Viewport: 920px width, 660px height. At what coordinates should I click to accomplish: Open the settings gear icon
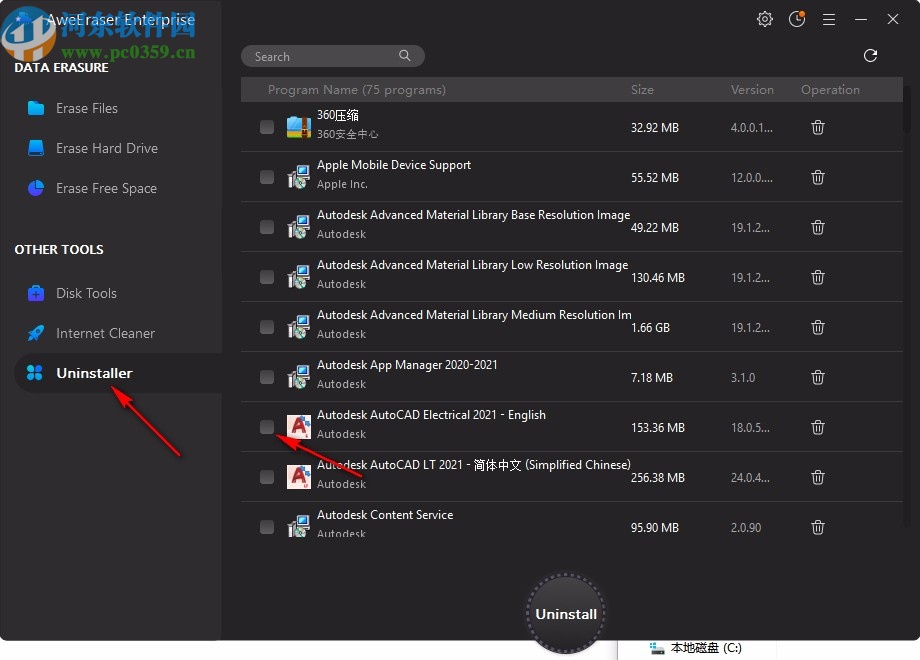[764, 19]
